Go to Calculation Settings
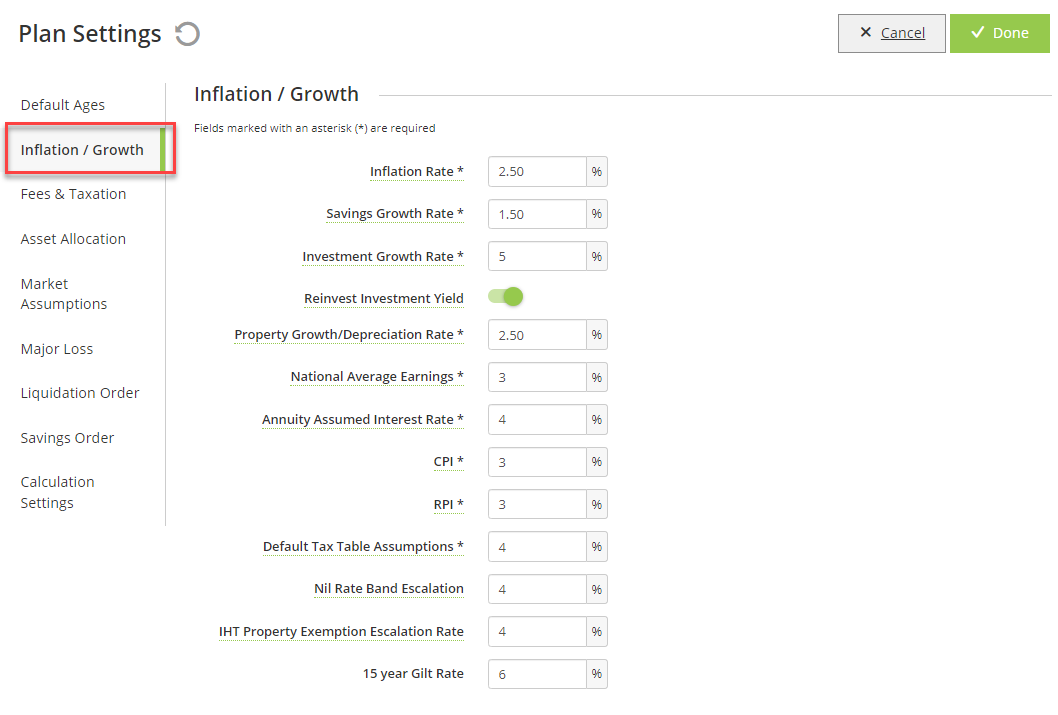The image size is (1058, 715). 57,492
